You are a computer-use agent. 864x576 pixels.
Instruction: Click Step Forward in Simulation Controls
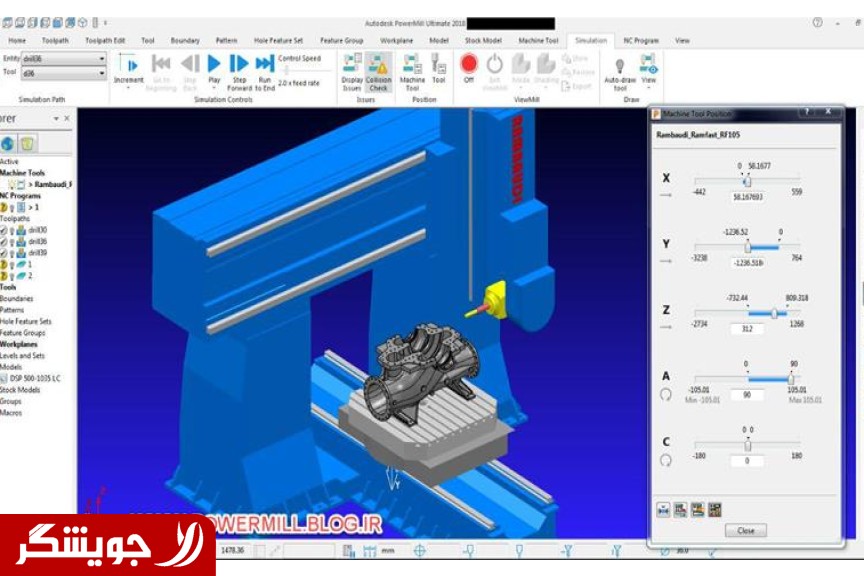239,64
